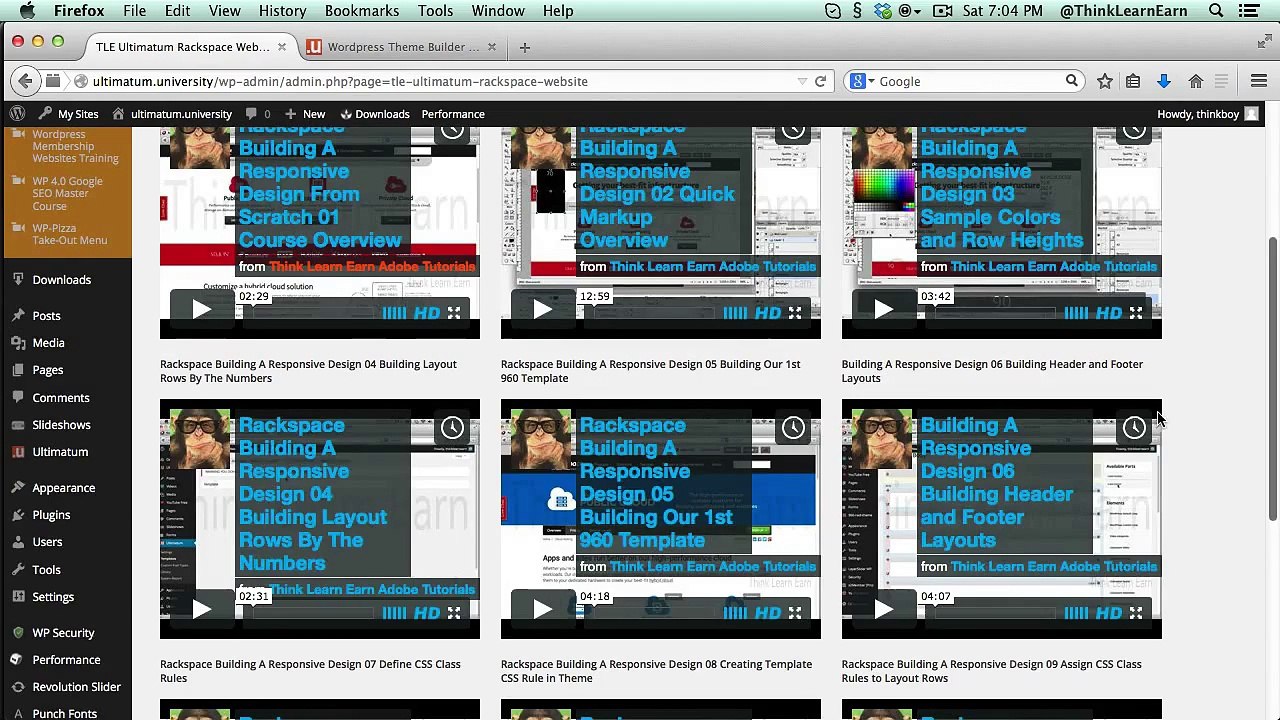Toggle HD on the Design 03 Sample Colors video
Screen dimensions: 1280x720
tap(1109, 313)
